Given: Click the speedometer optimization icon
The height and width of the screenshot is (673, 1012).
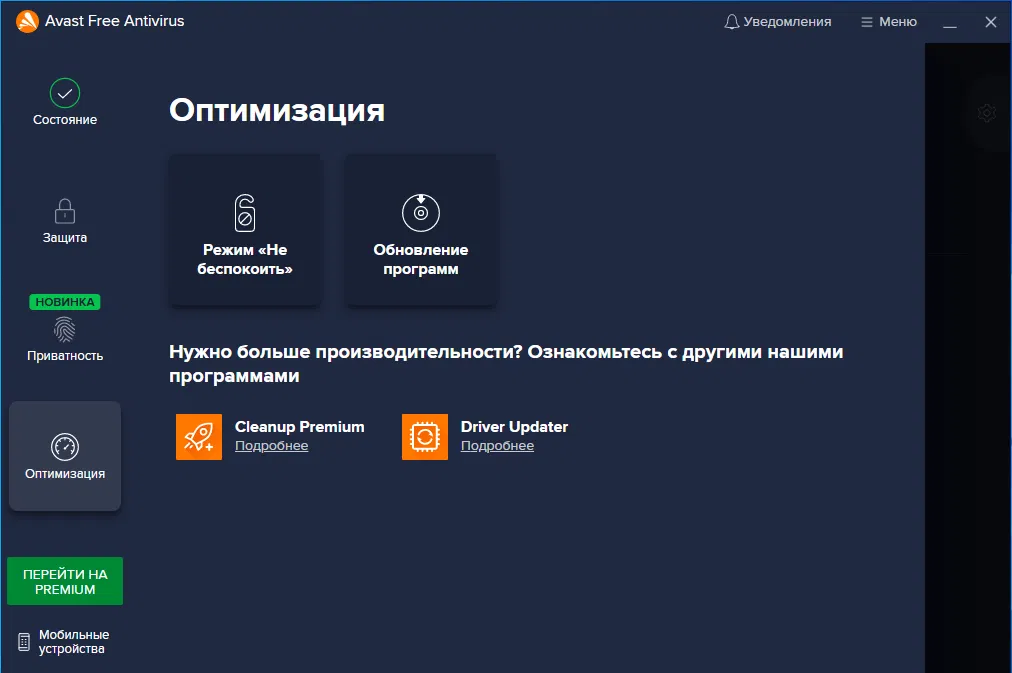Looking at the screenshot, I should 65,447.
